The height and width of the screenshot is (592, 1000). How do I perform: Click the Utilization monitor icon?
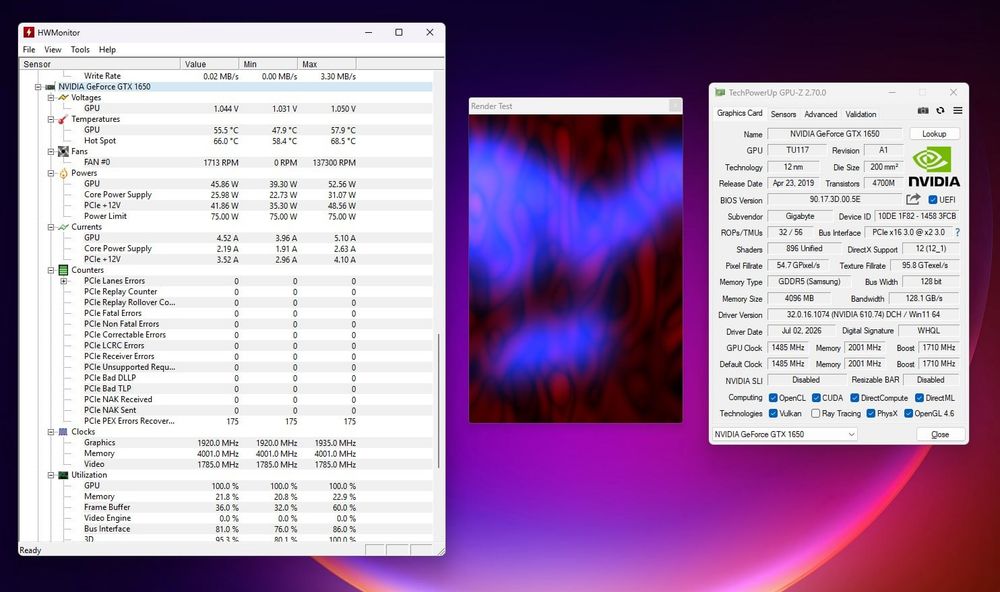[x=63, y=475]
